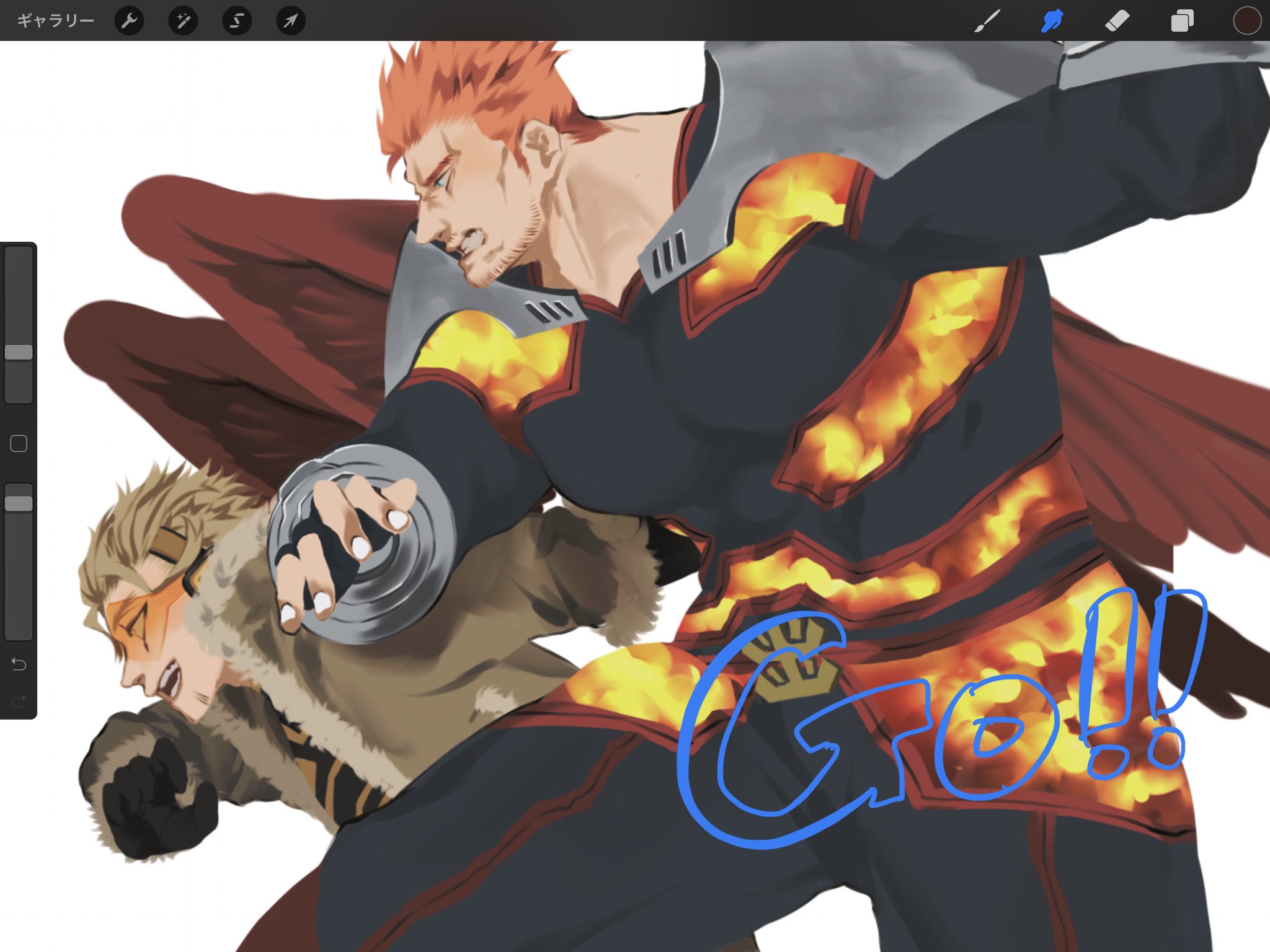Open the ギャラリー gallery
The width and height of the screenshot is (1270, 952).
coord(55,21)
